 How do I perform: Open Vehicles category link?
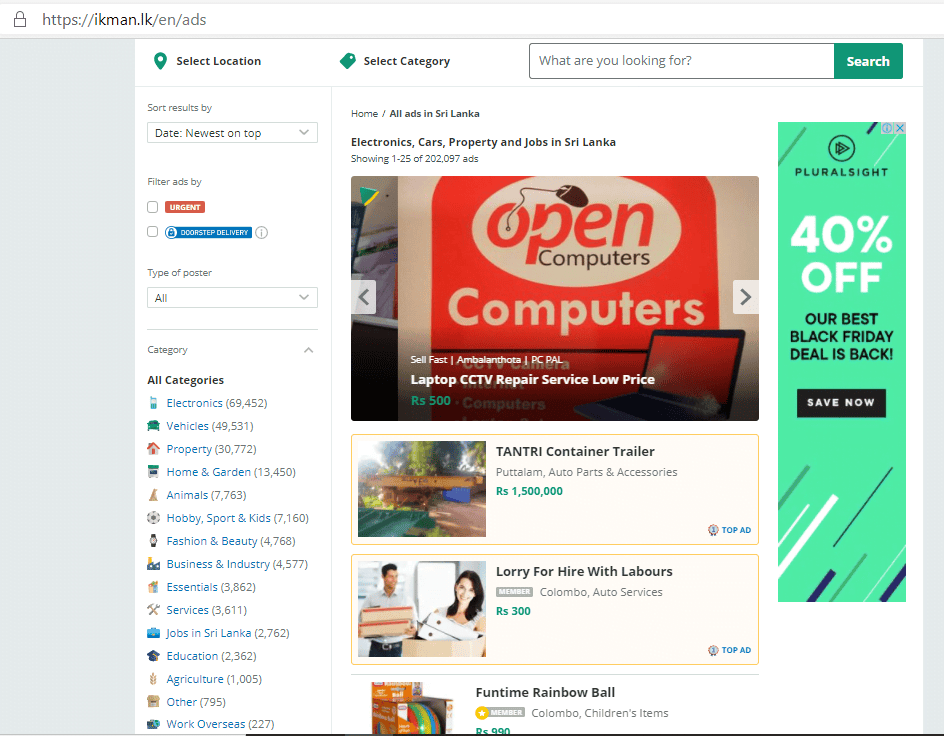point(187,425)
